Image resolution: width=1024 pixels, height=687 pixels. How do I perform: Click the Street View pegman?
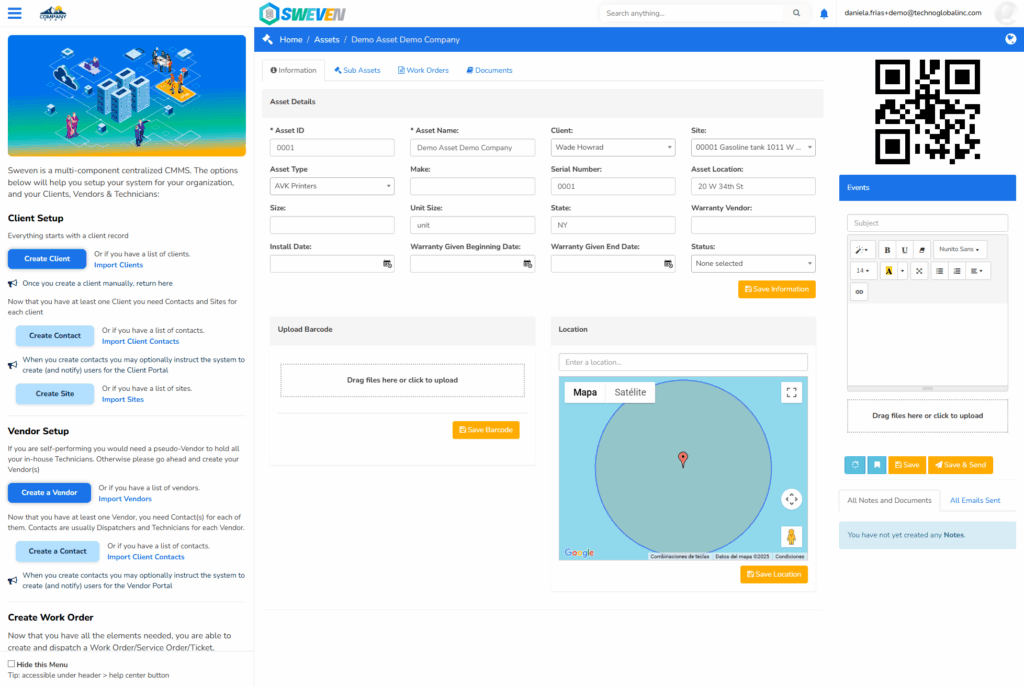792,537
